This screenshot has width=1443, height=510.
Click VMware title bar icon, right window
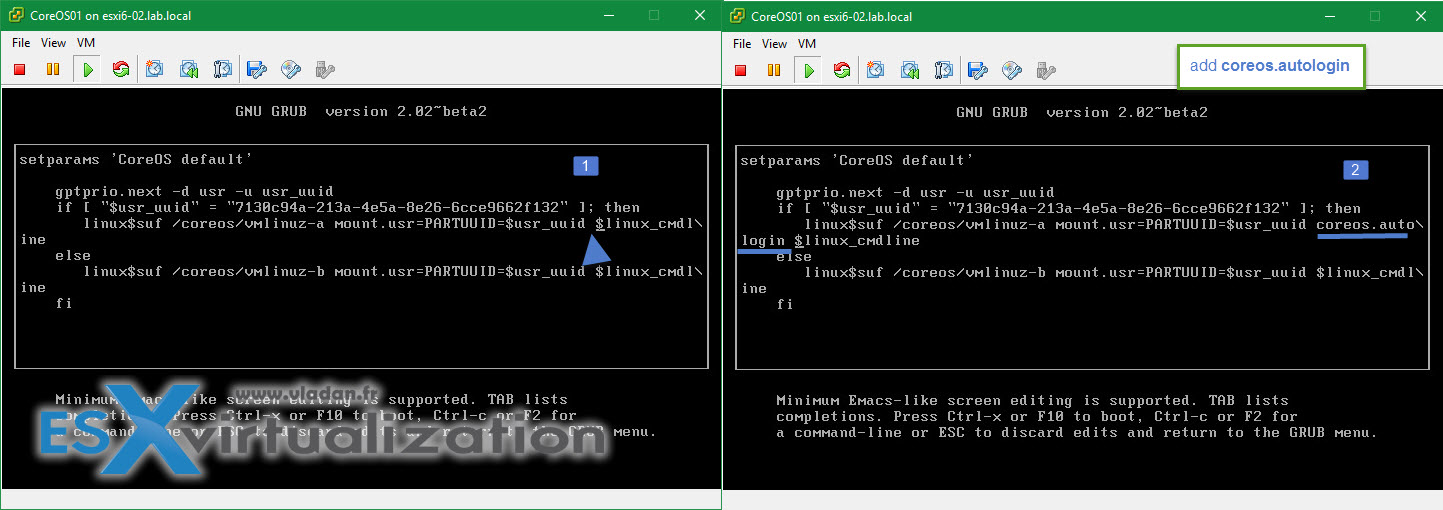click(x=737, y=15)
